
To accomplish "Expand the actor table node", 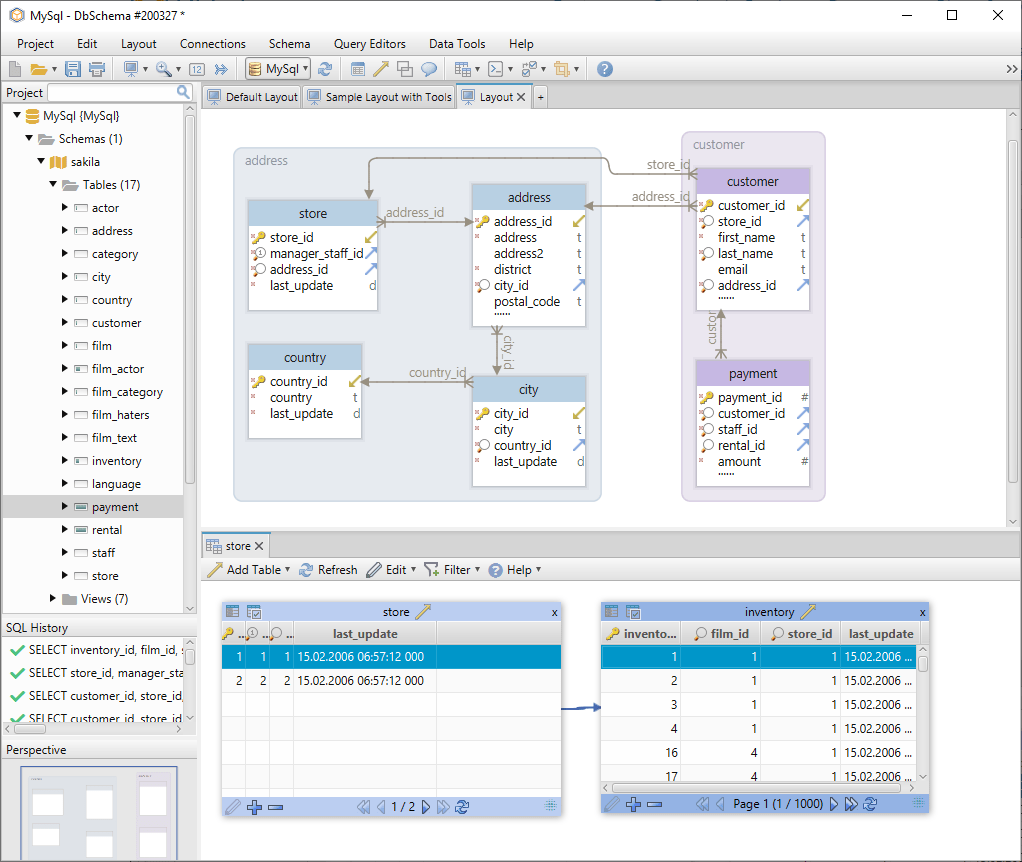I will [x=65, y=207].
